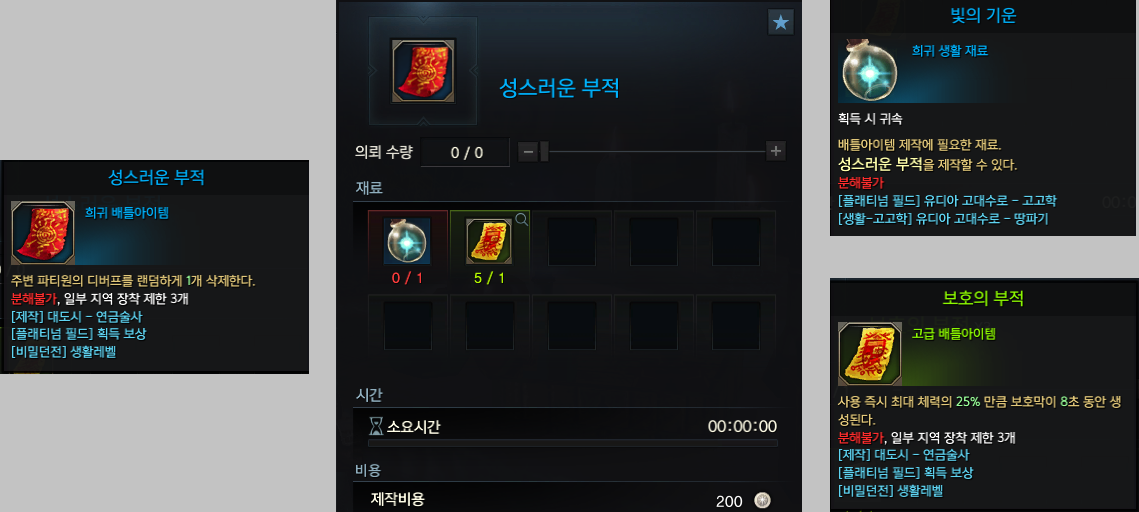Image resolution: width=1139 pixels, height=512 pixels.
Task: Click the 빛의 기운 orb icon in tooltip
Action: click(869, 70)
